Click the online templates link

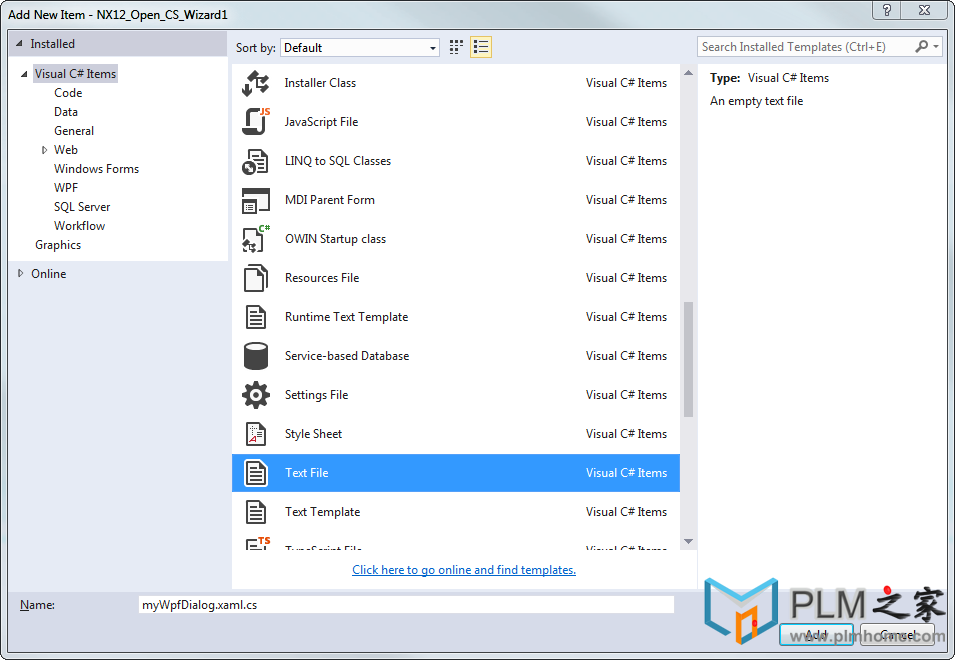[463, 570]
